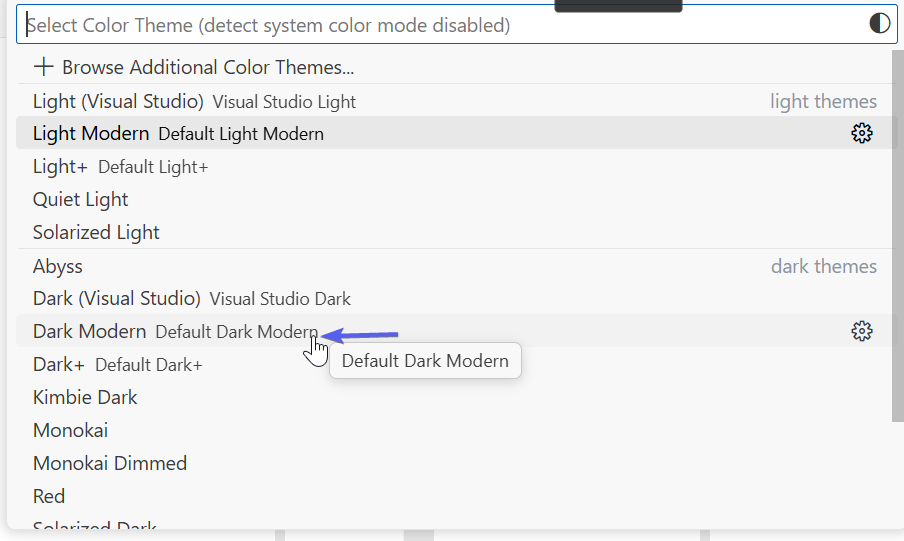The width and height of the screenshot is (904, 541).
Task: Select the Light Modern theme
Action: pyautogui.click(x=91, y=133)
